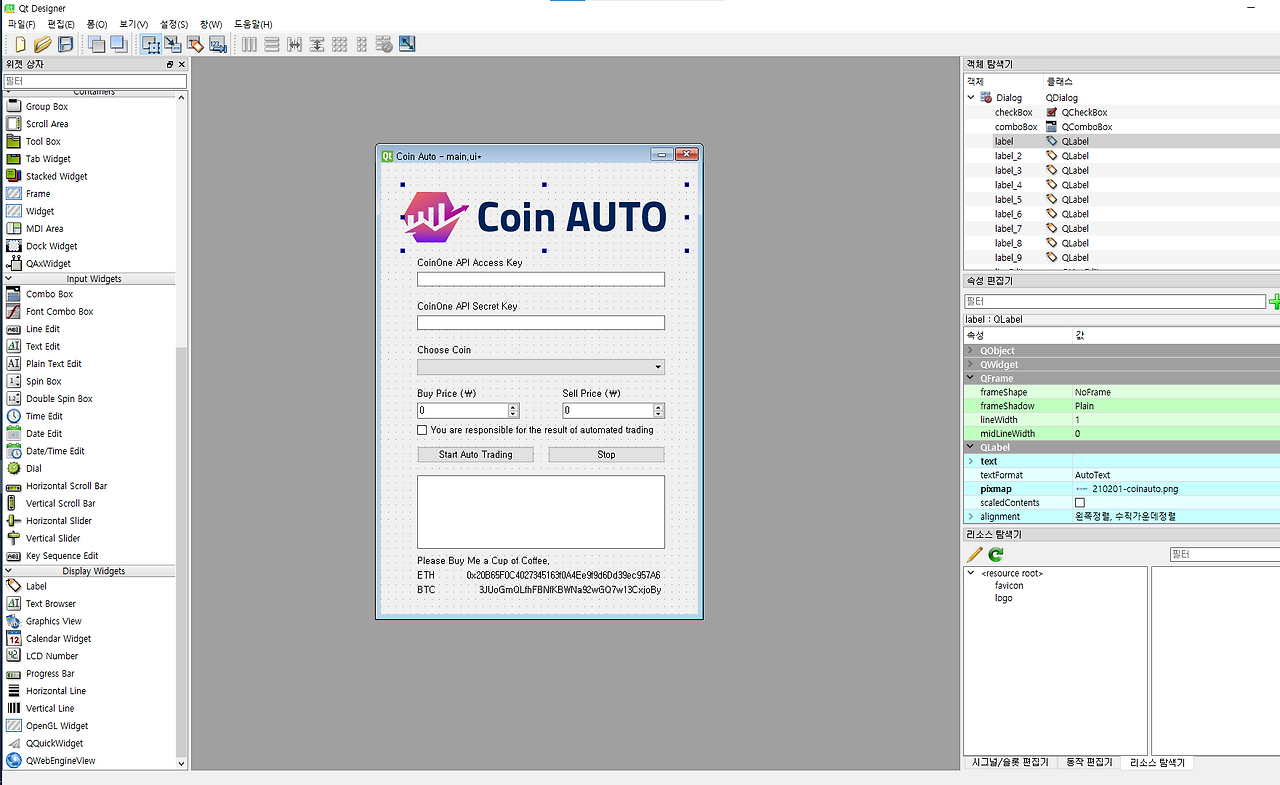This screenshot has height=785, width=1280.
Task: Click the Start Auto Trading button
Action: [x=475, y=455]
